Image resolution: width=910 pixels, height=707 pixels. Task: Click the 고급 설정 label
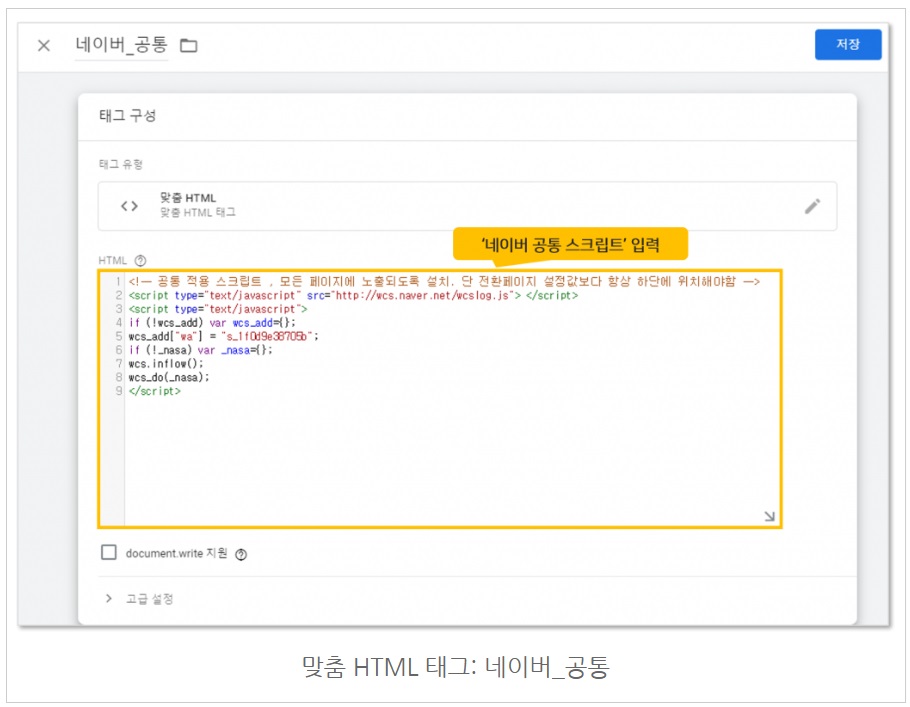150,598
